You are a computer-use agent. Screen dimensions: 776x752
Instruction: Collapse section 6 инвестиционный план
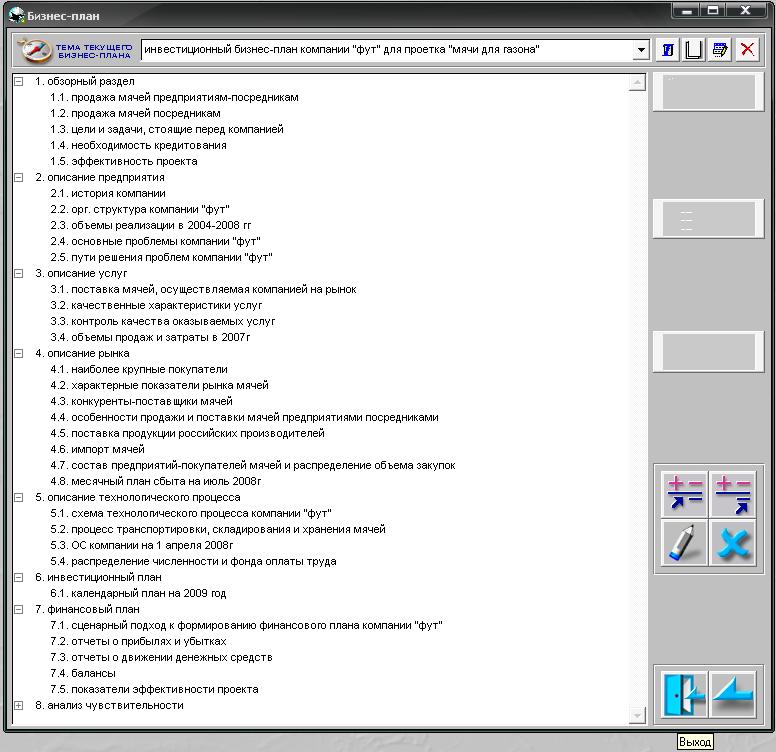tap(18, 577)
